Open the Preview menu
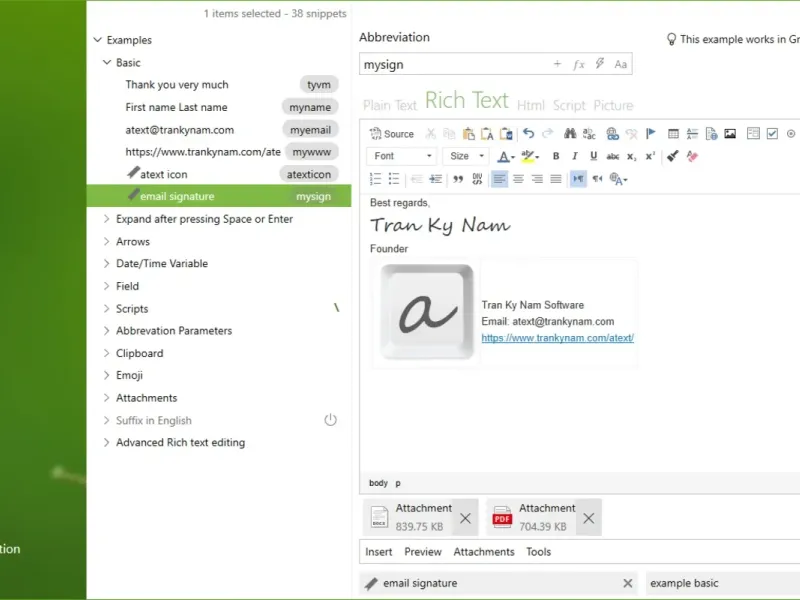This screenshot has height=600, width=800. [x=422, y=552]
